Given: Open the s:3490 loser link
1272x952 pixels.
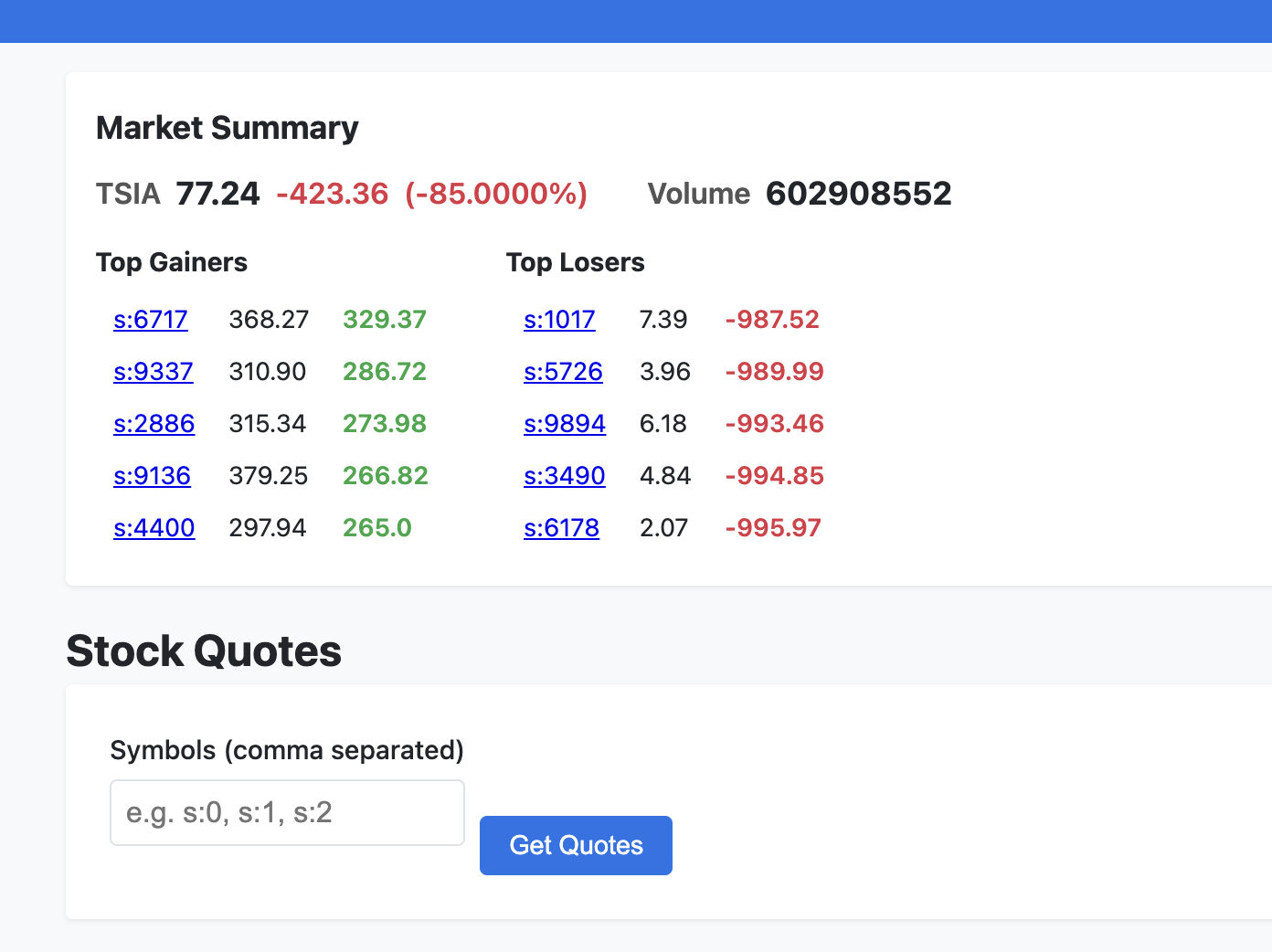Looking at the screenshot, I should pos(564,476).
